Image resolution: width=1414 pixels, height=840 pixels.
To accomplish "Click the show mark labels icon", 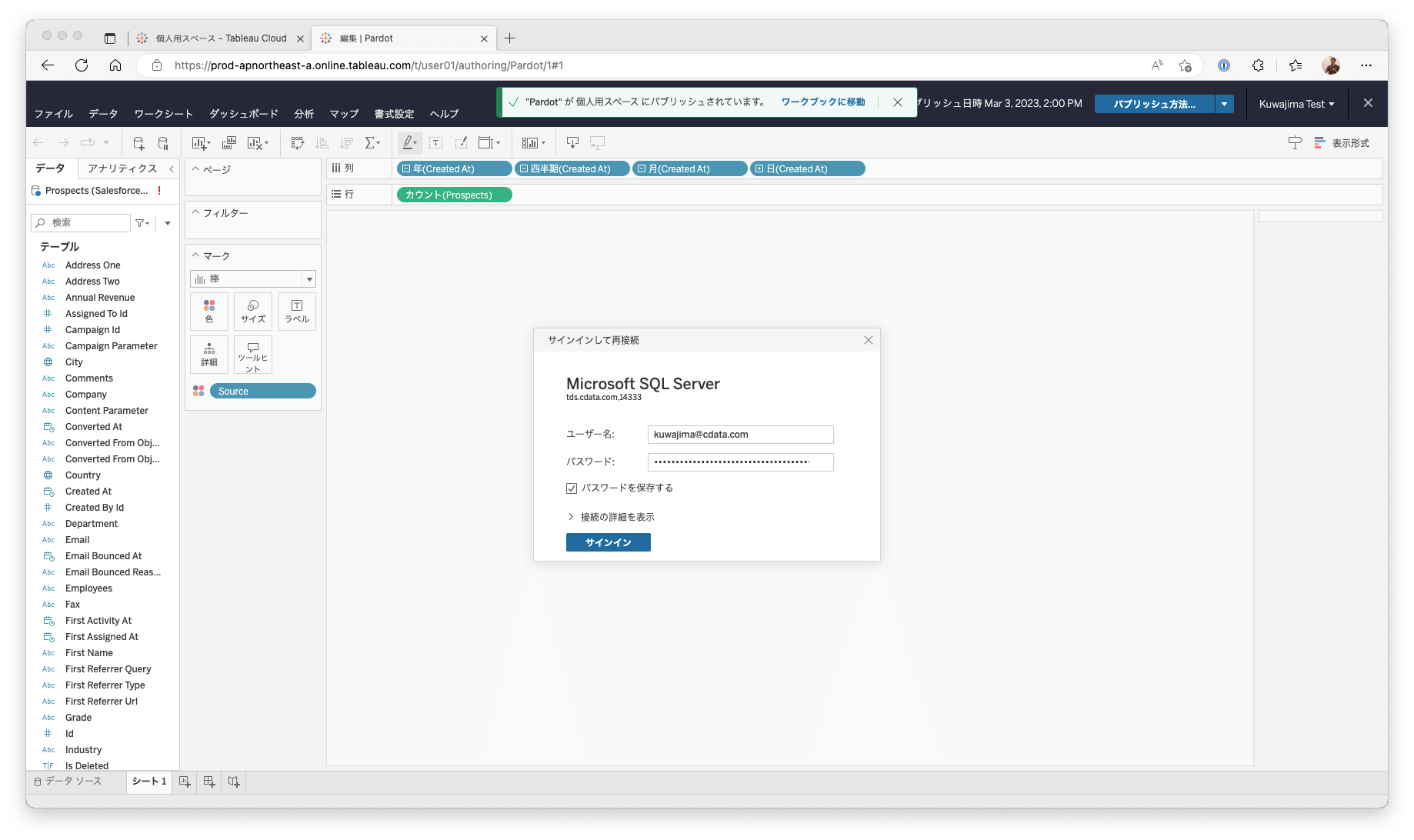I will tap(435, 143).
